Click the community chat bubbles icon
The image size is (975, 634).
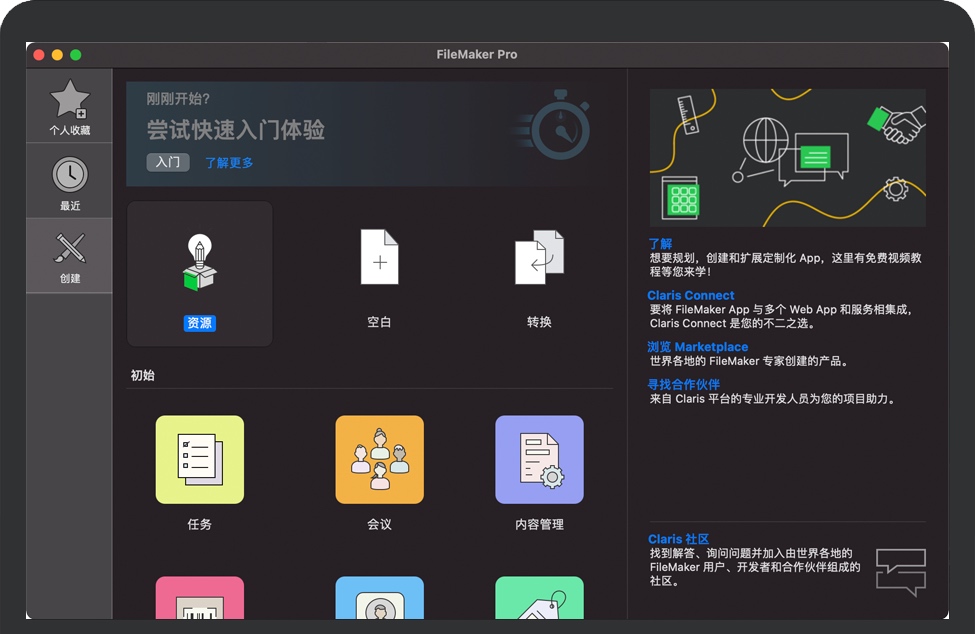pyautogui.click(x=900, y=572)
